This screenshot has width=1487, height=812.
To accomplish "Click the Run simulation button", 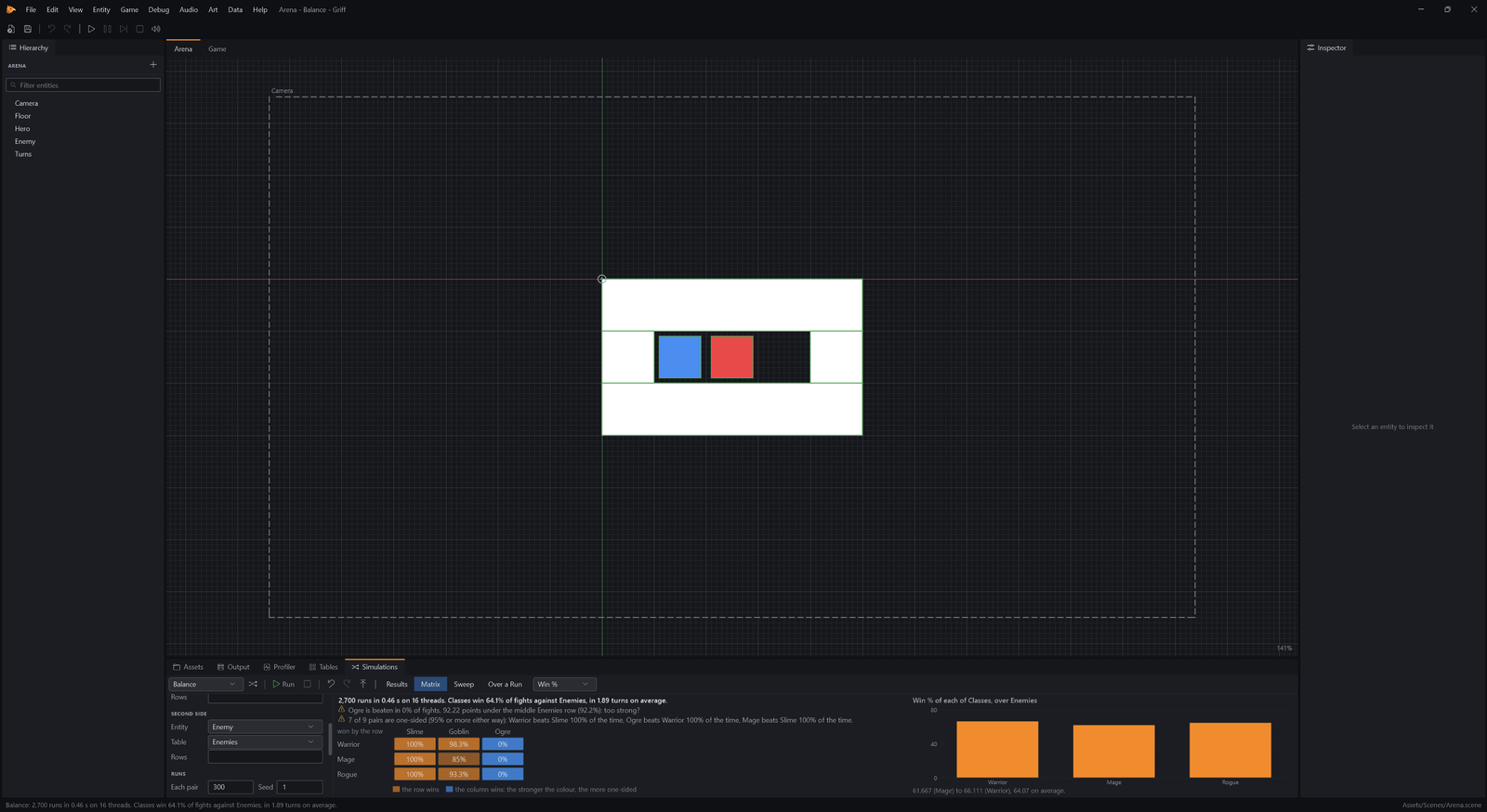I will coord(283,684).
